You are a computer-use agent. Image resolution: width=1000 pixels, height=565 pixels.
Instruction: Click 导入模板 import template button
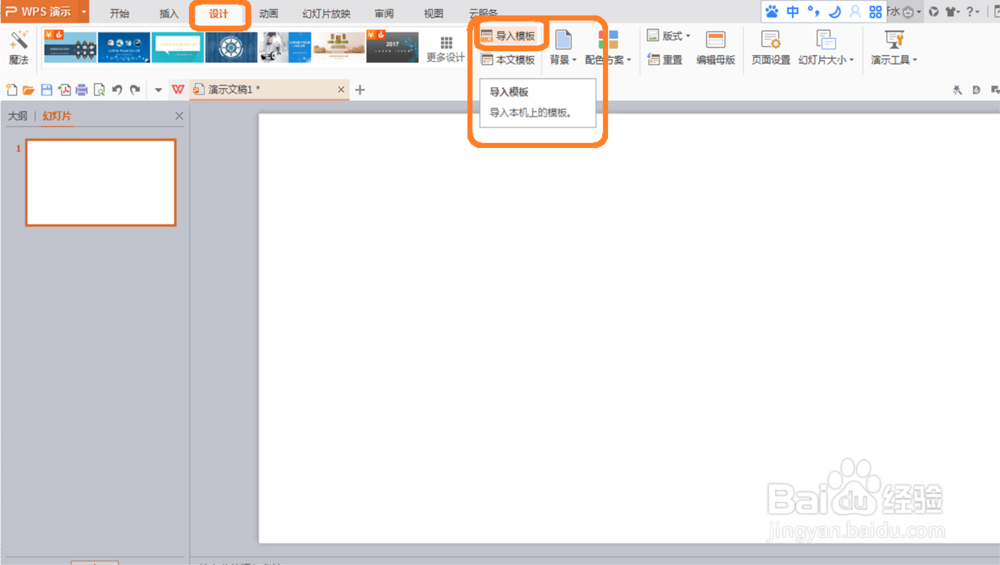tap(508, 36)
